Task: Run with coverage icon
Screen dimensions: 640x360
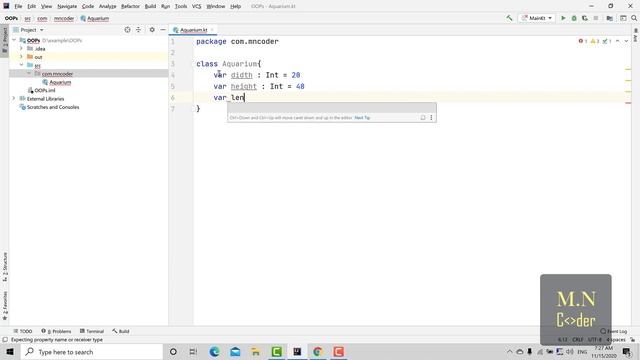Action: (x=585, y=18)
